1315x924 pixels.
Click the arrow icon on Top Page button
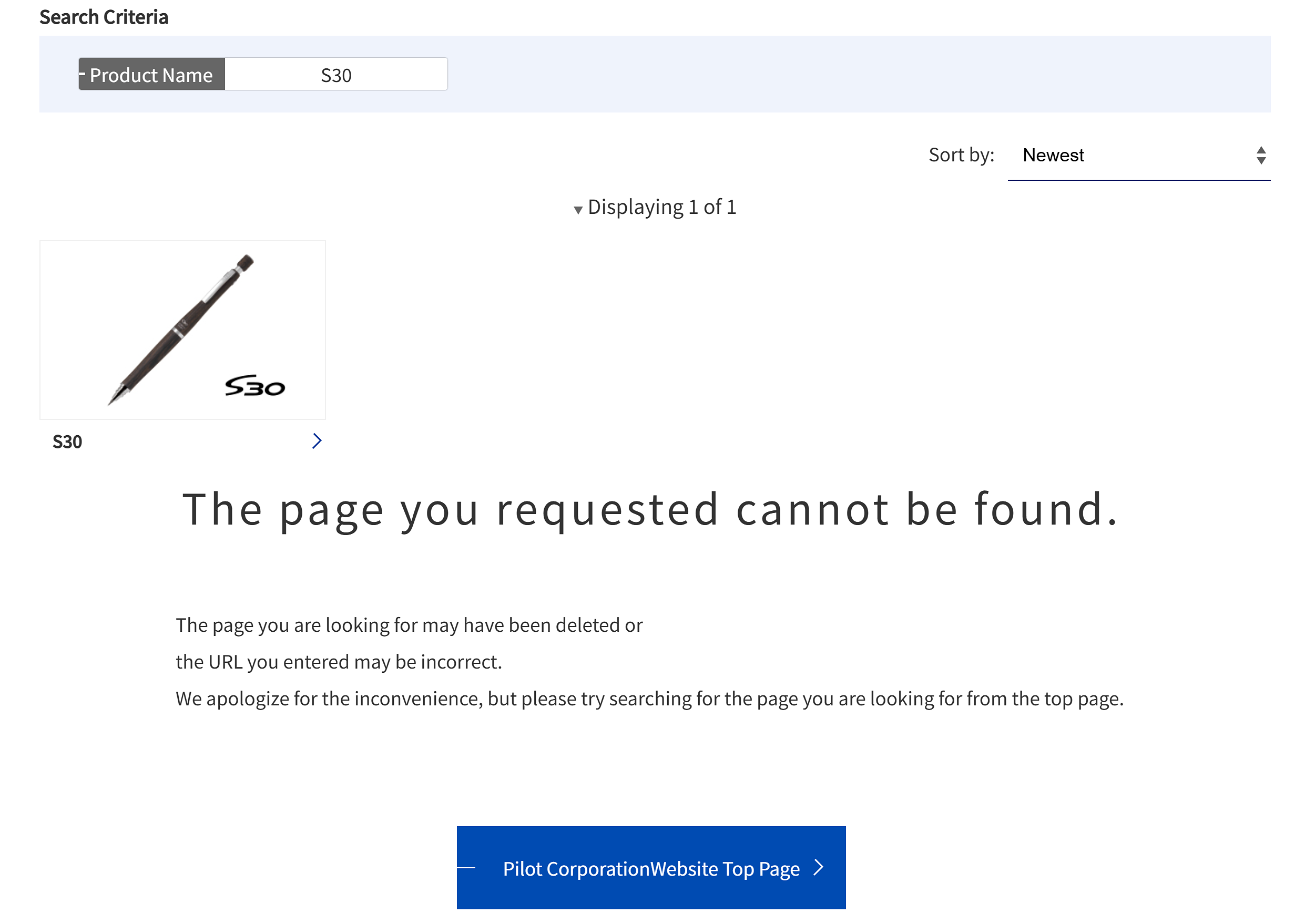click(819, 867)
